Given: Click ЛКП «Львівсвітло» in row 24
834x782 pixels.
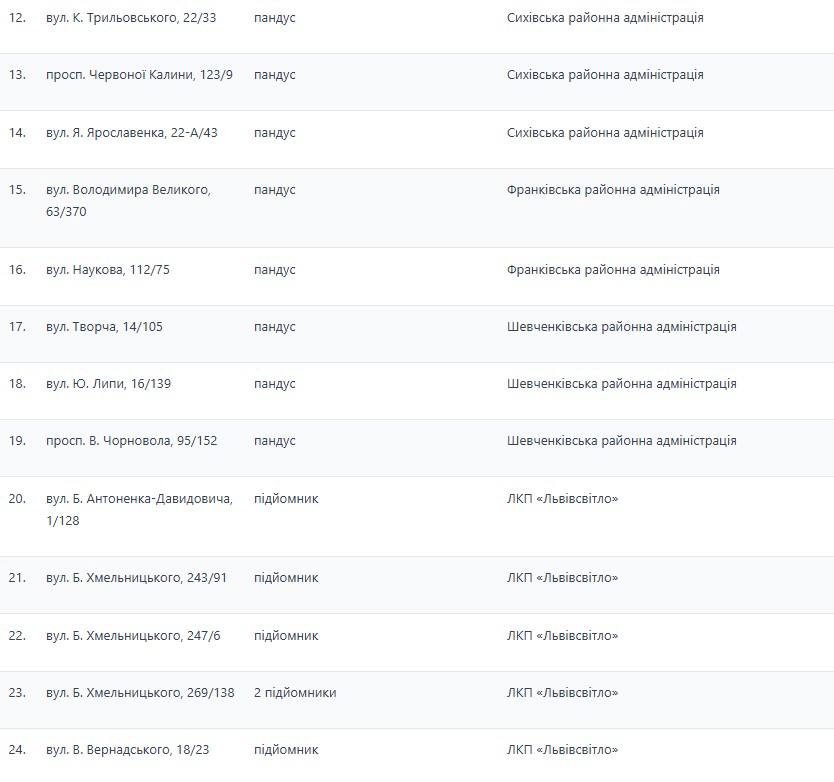Looking at the screenshot, I should pos(562,750).
